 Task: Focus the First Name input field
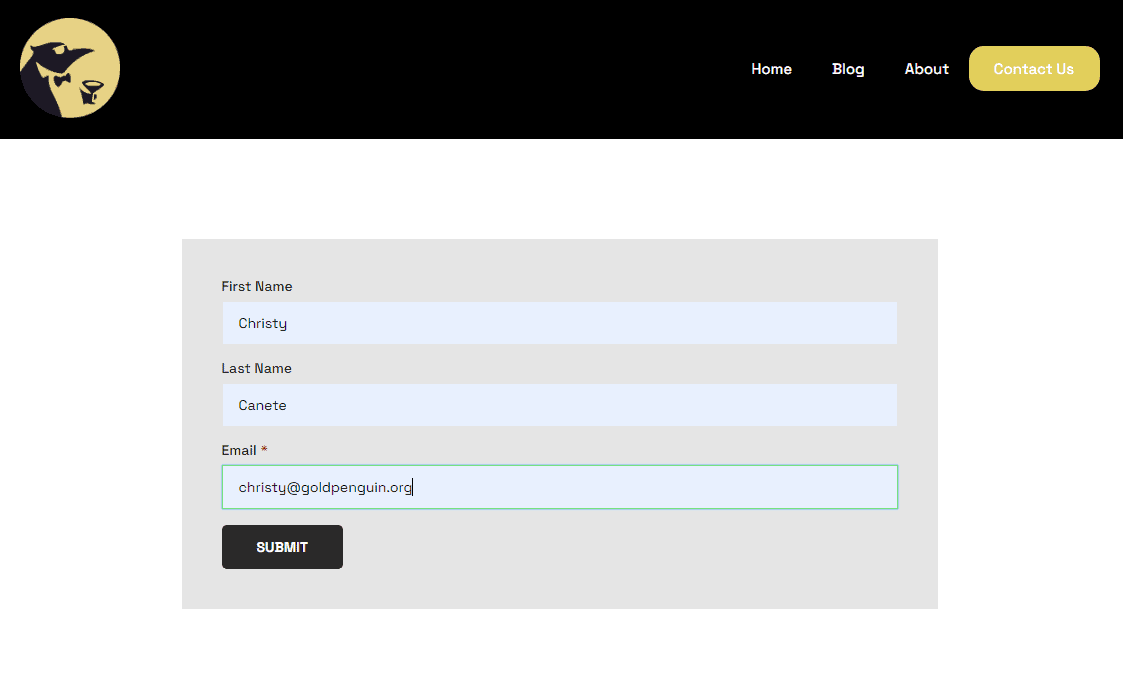coord(559,323)
